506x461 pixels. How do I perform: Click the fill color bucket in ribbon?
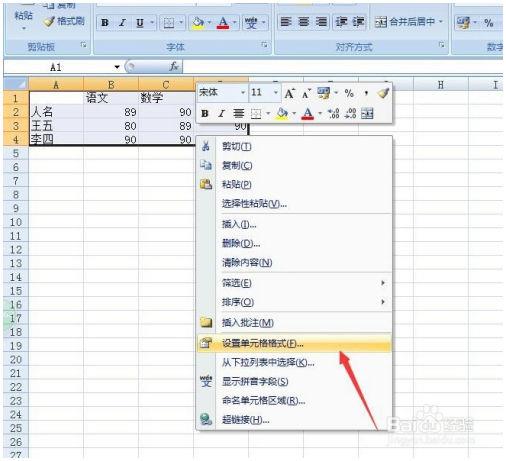198,23
